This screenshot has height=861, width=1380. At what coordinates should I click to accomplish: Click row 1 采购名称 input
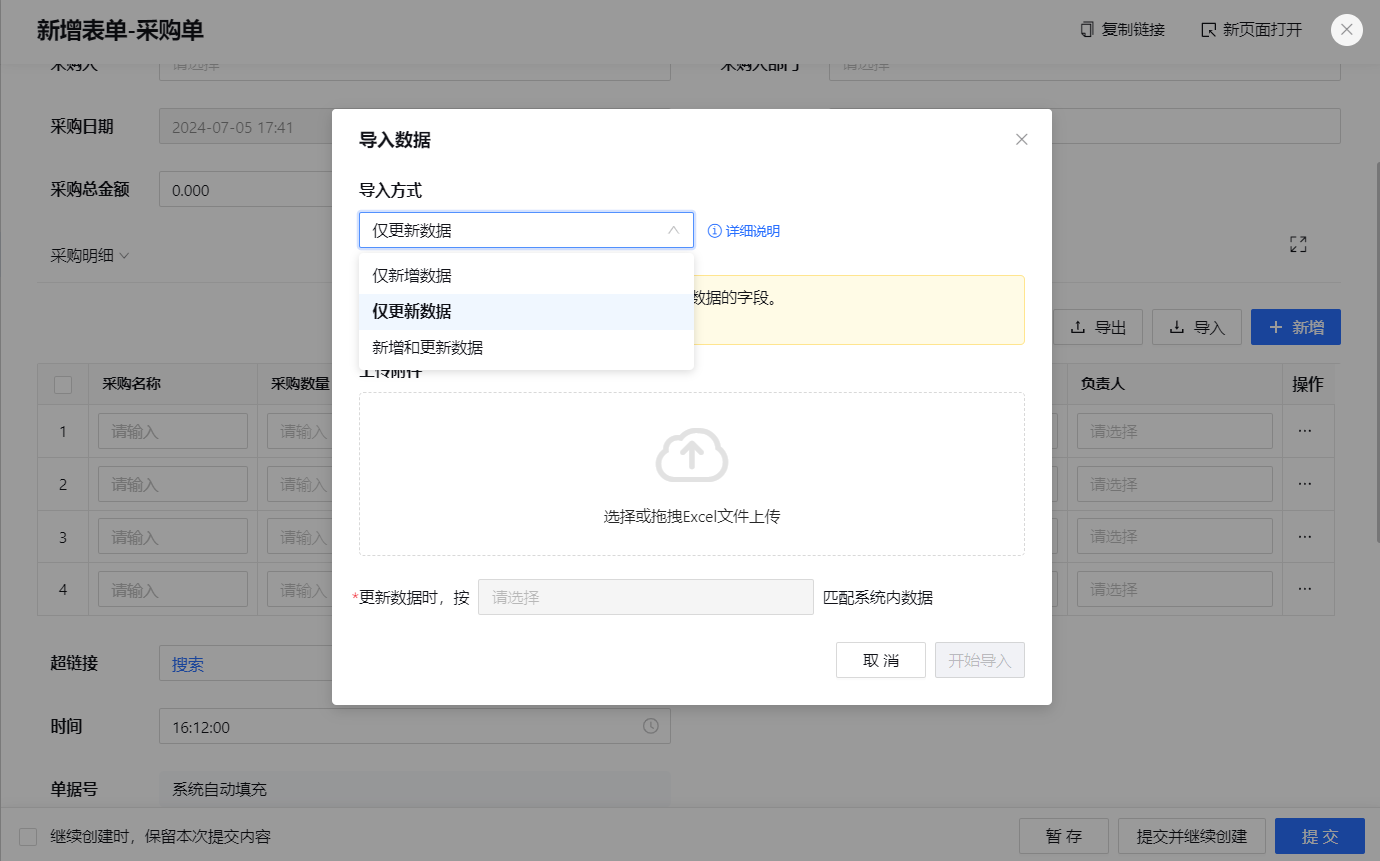173,431
